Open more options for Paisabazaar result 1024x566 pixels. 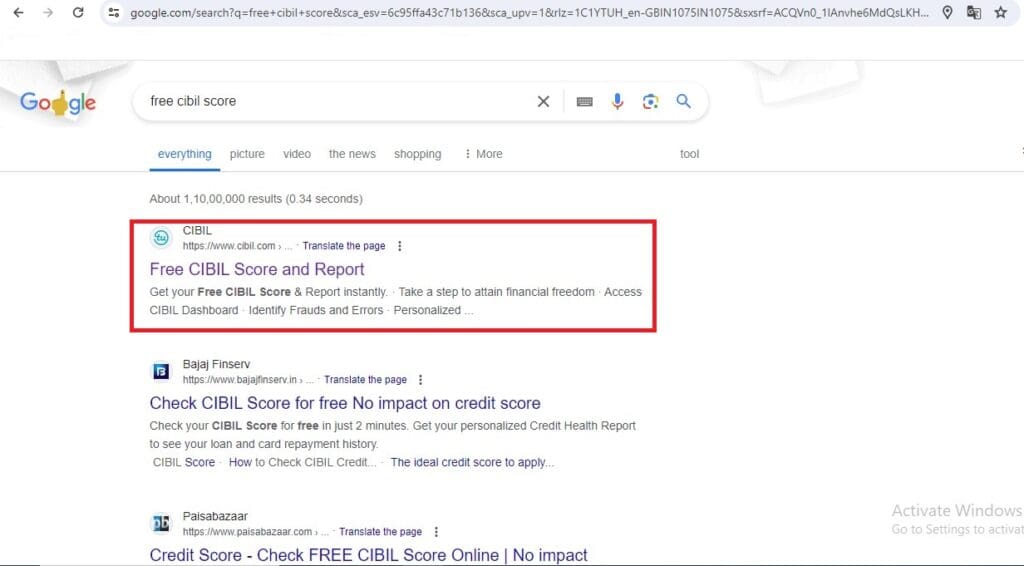coord(436,532)
